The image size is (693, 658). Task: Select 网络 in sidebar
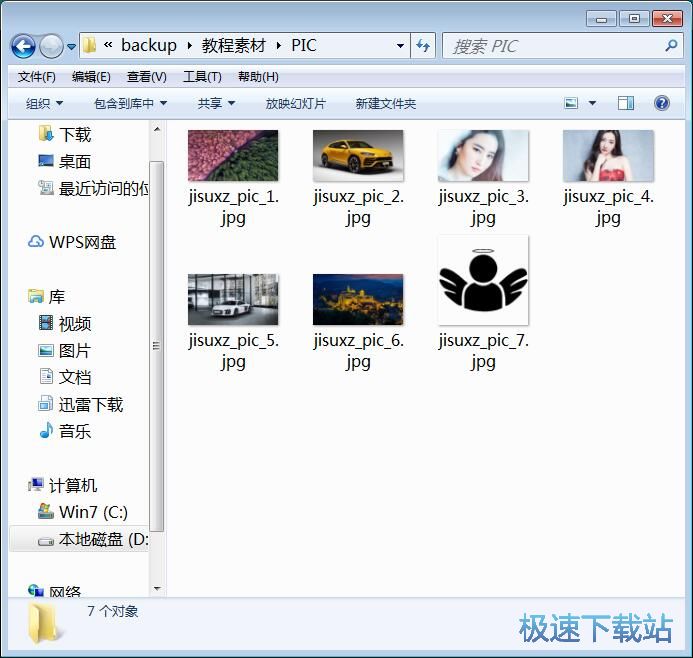point(54,591)
